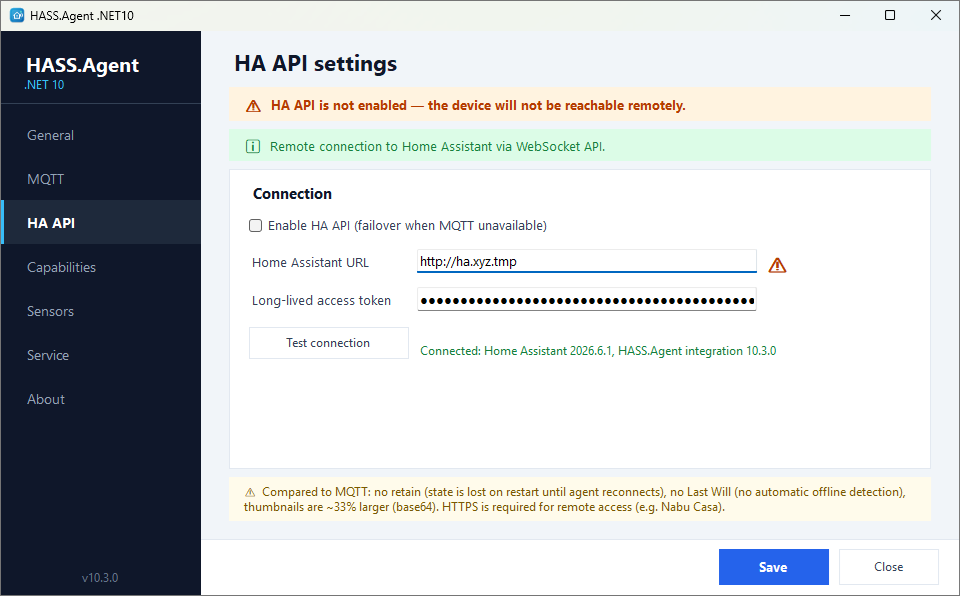Viewport: 960px width, 596px height.
Task: Select the HA API sidebar item
Action: click(101, 223)
